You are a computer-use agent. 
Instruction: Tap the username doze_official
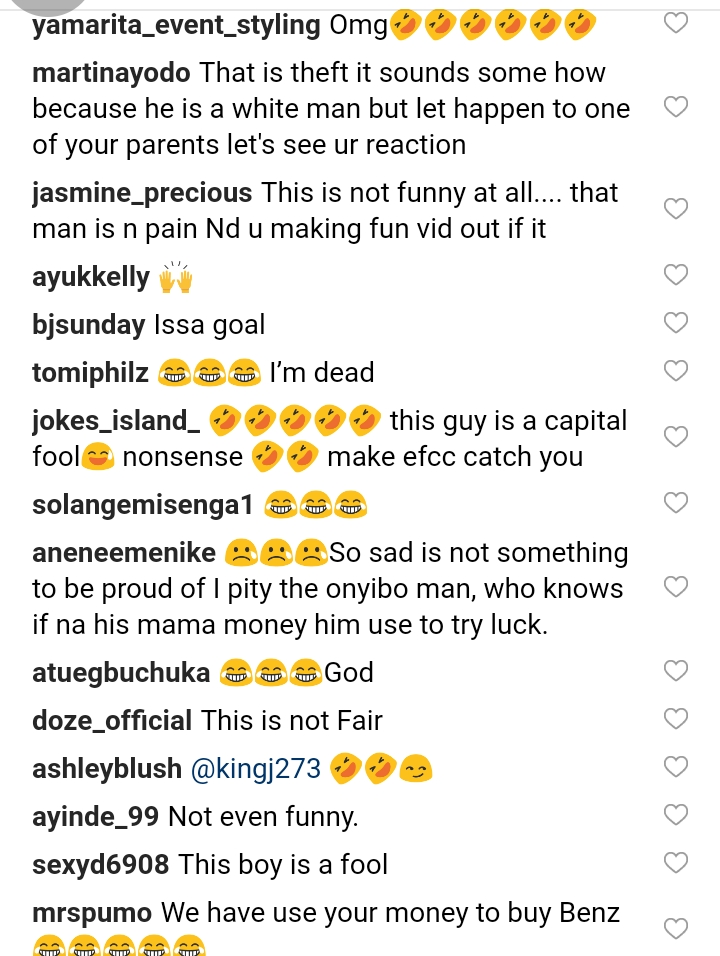[x=111, y=720]
